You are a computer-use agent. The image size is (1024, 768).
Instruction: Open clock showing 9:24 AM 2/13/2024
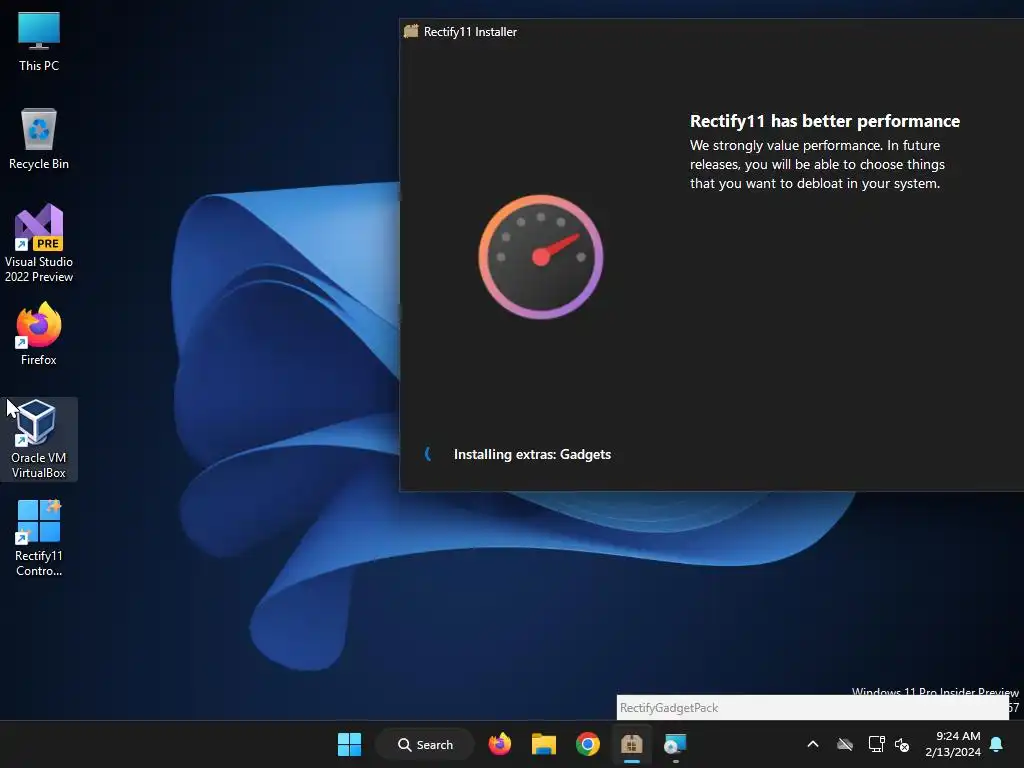click(x=953, y=744)
